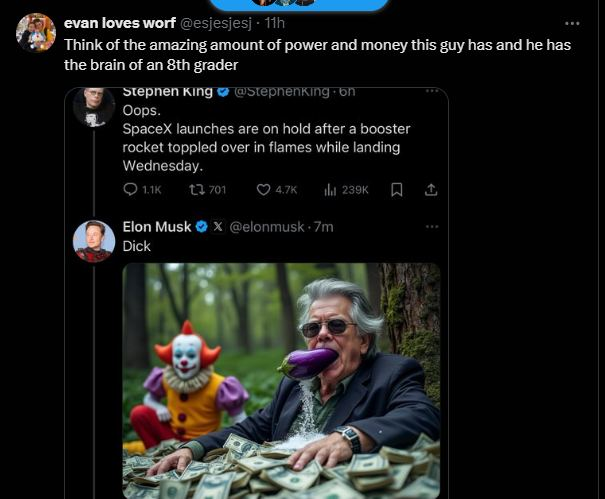The height and width of the screenshot is (499, 605).
Task: Click Elon Musk's profile picture
Action: 94,241
